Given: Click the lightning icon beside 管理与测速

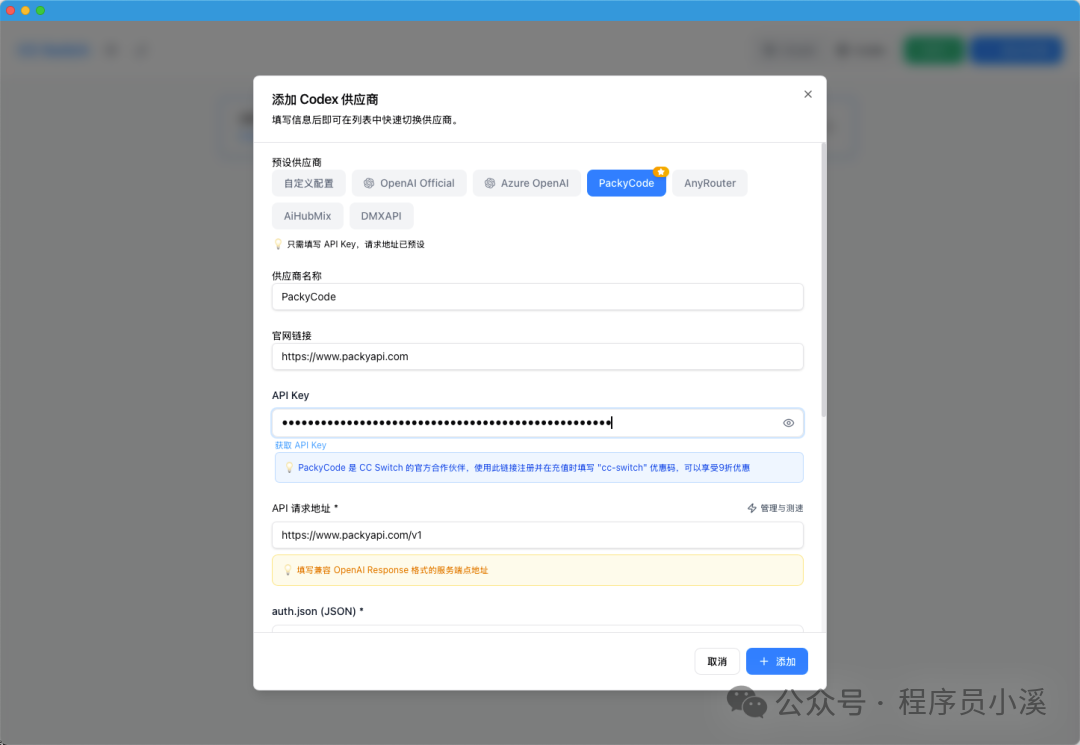Looking at the screenshot, I should click(x=750, y=508).
